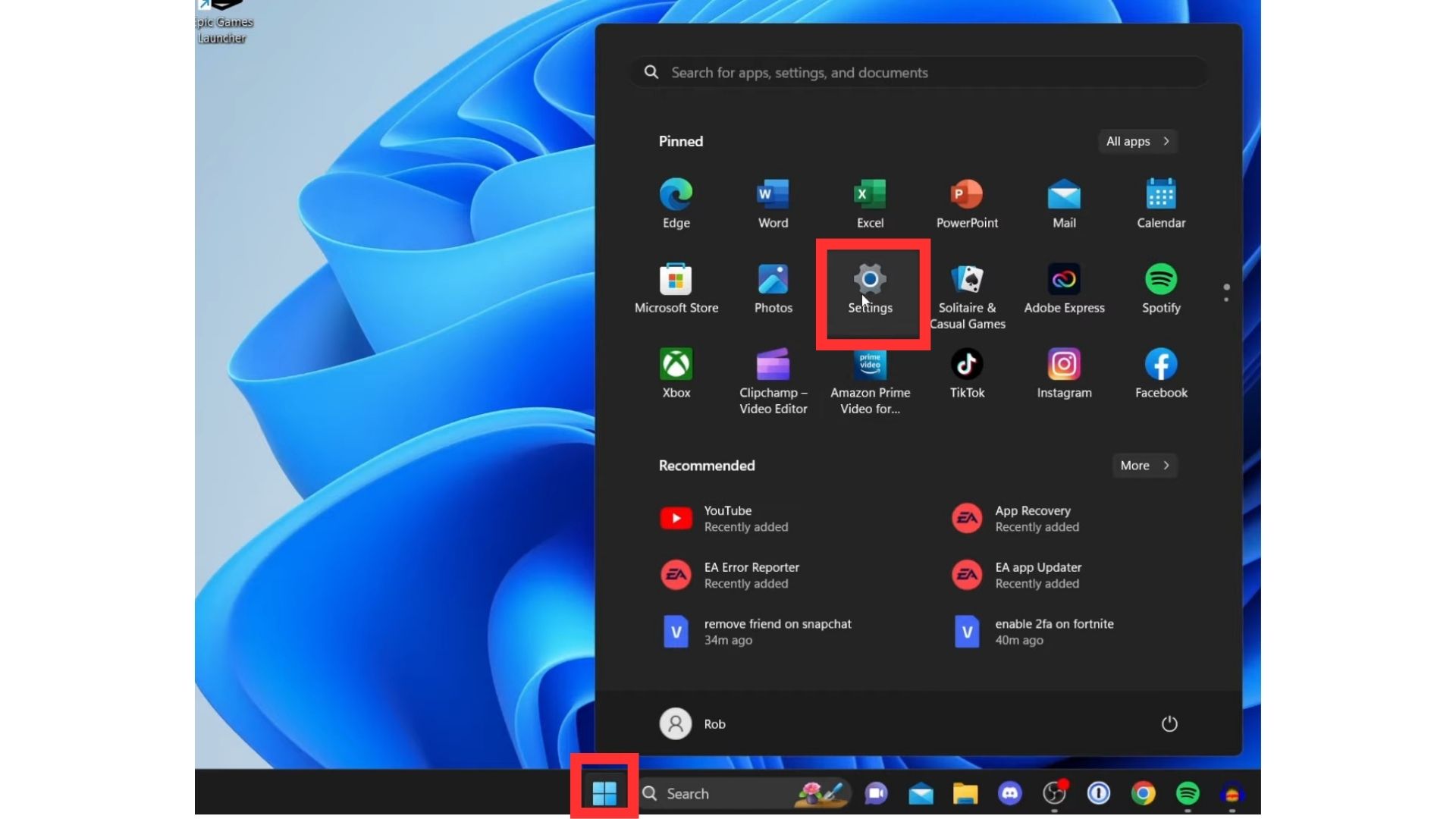
Task: Expand All apps list
Action: click(1137, 140)
